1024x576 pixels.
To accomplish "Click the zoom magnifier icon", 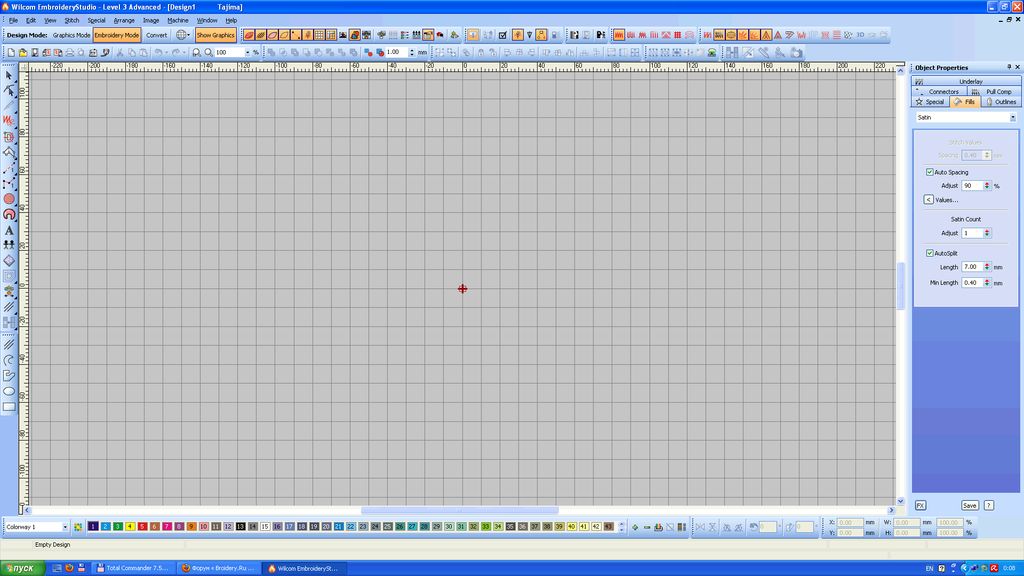I will (207, 52).
